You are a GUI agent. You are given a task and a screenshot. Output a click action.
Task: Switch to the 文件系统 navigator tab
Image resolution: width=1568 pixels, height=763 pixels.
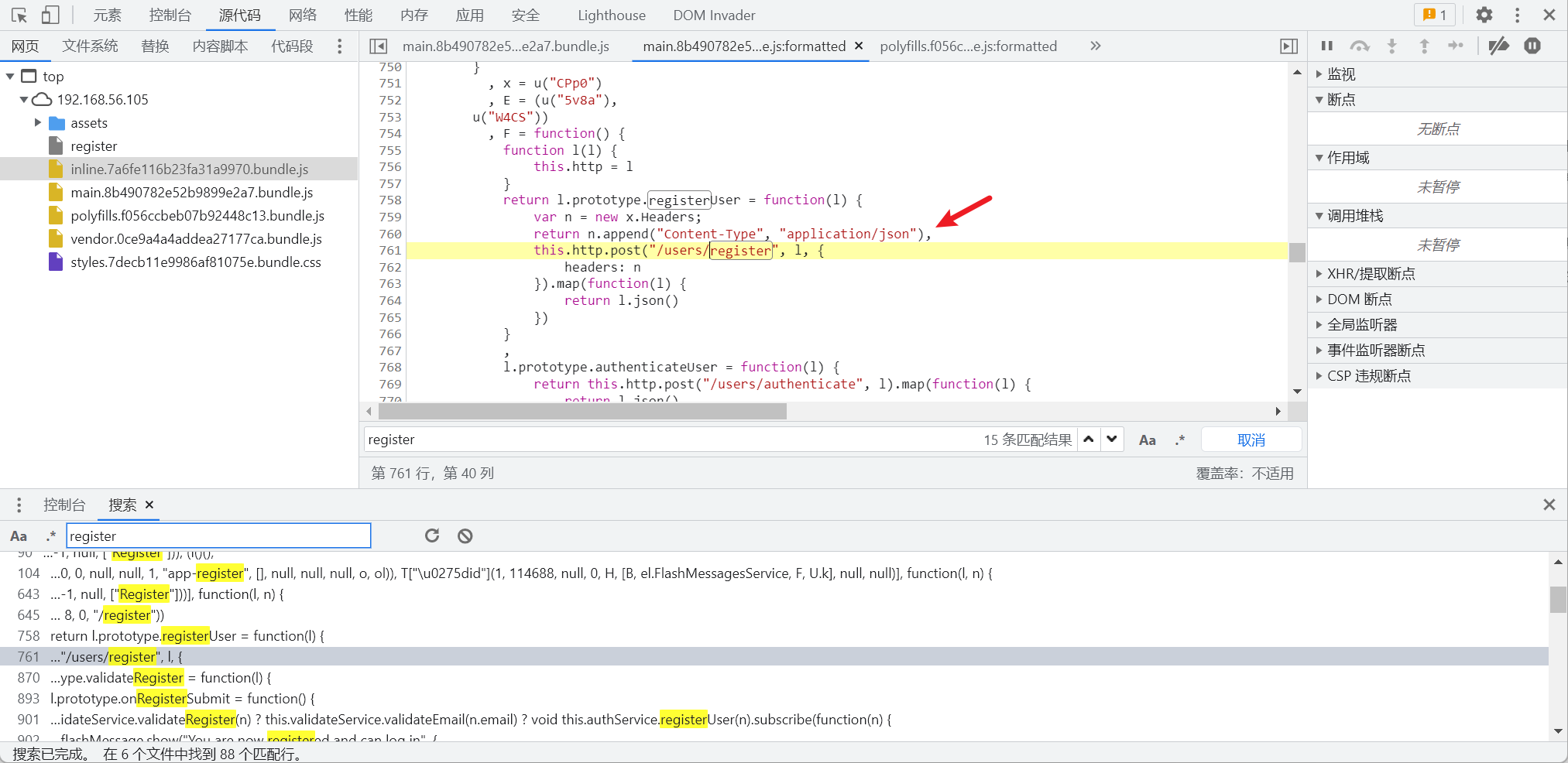click(91, 46)
